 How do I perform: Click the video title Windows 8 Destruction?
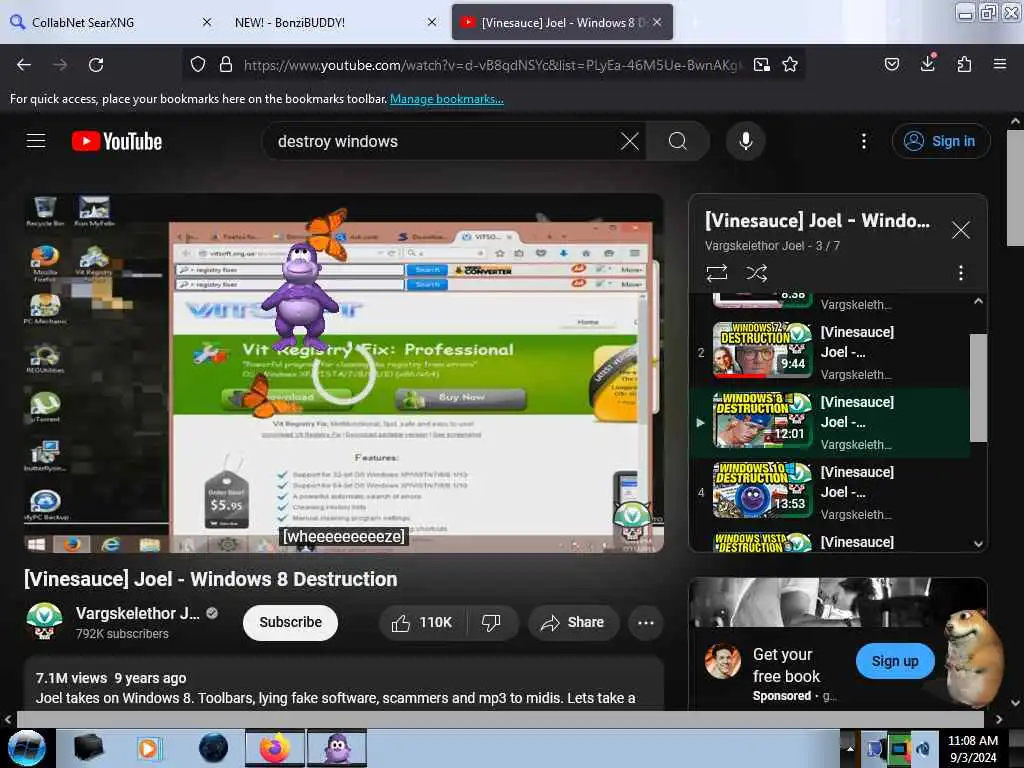click(210, 579)
